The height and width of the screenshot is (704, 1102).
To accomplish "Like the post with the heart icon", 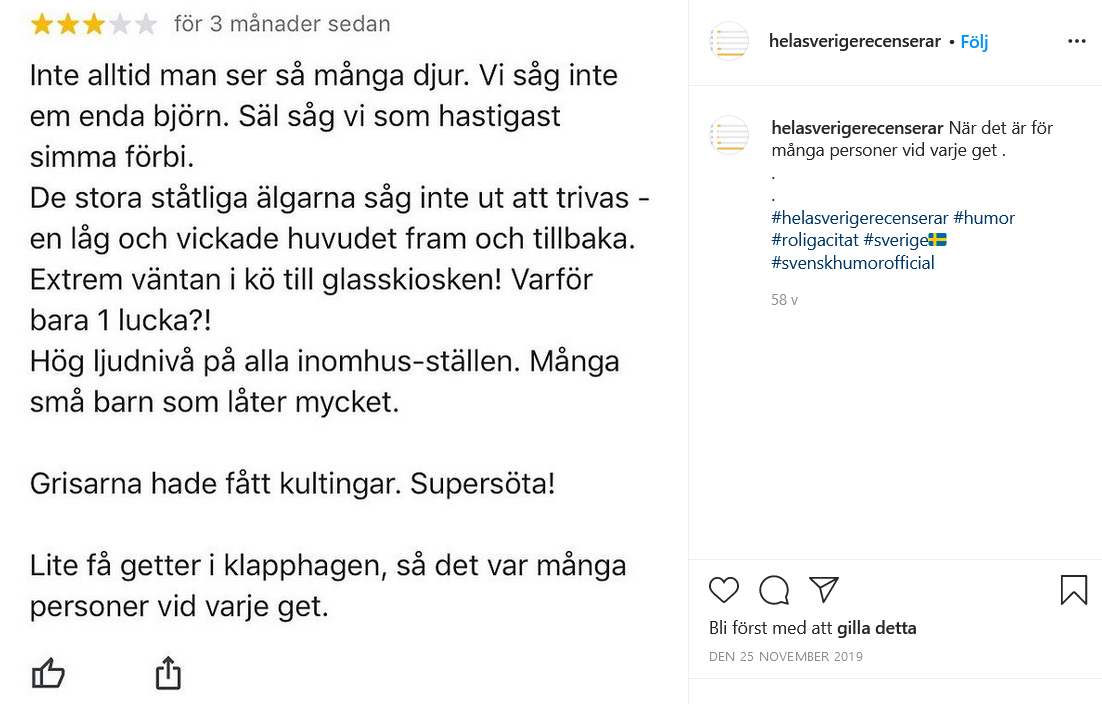I will (x=723, y=589).
